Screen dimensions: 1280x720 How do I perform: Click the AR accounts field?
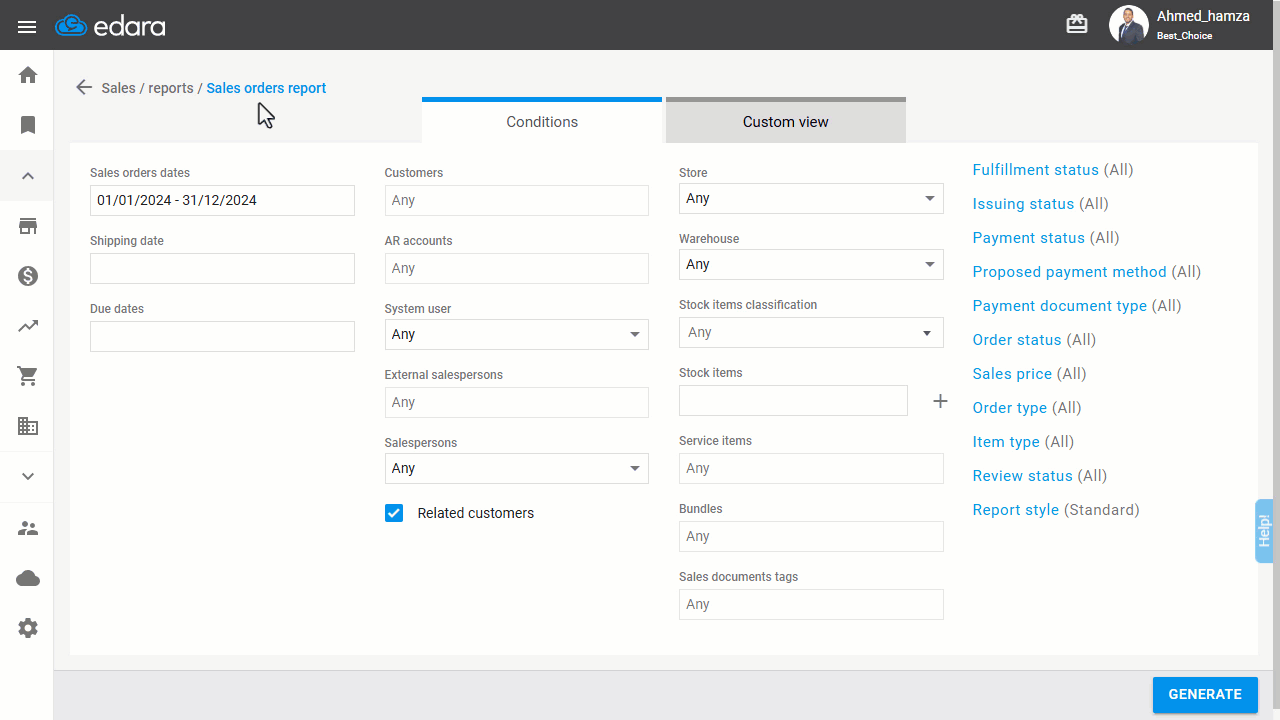tap(516, 268)
